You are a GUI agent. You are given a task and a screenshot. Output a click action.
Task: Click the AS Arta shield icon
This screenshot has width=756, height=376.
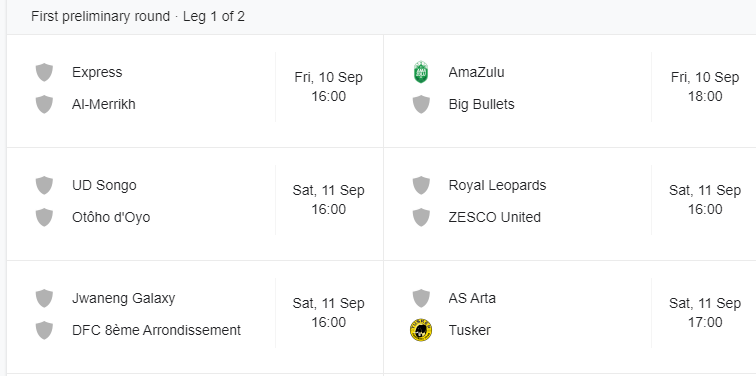click(x=421, y=298)
